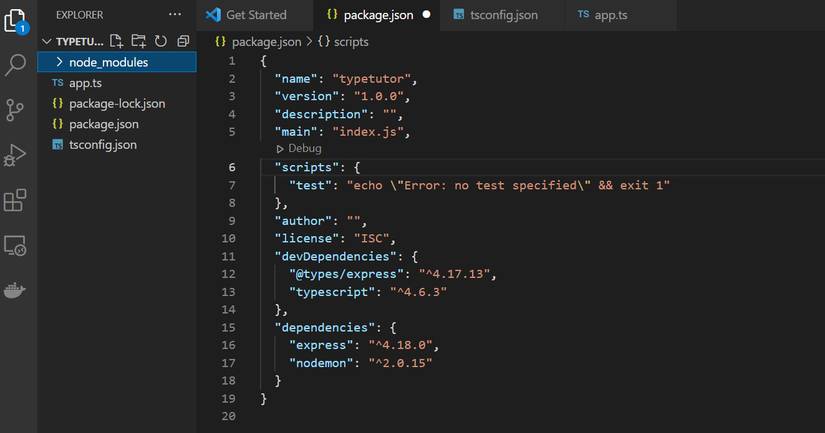Refresh the Explorer file tree
This screenshot has height=433, width=825.
pyautogui.click(x=160, y=41)
